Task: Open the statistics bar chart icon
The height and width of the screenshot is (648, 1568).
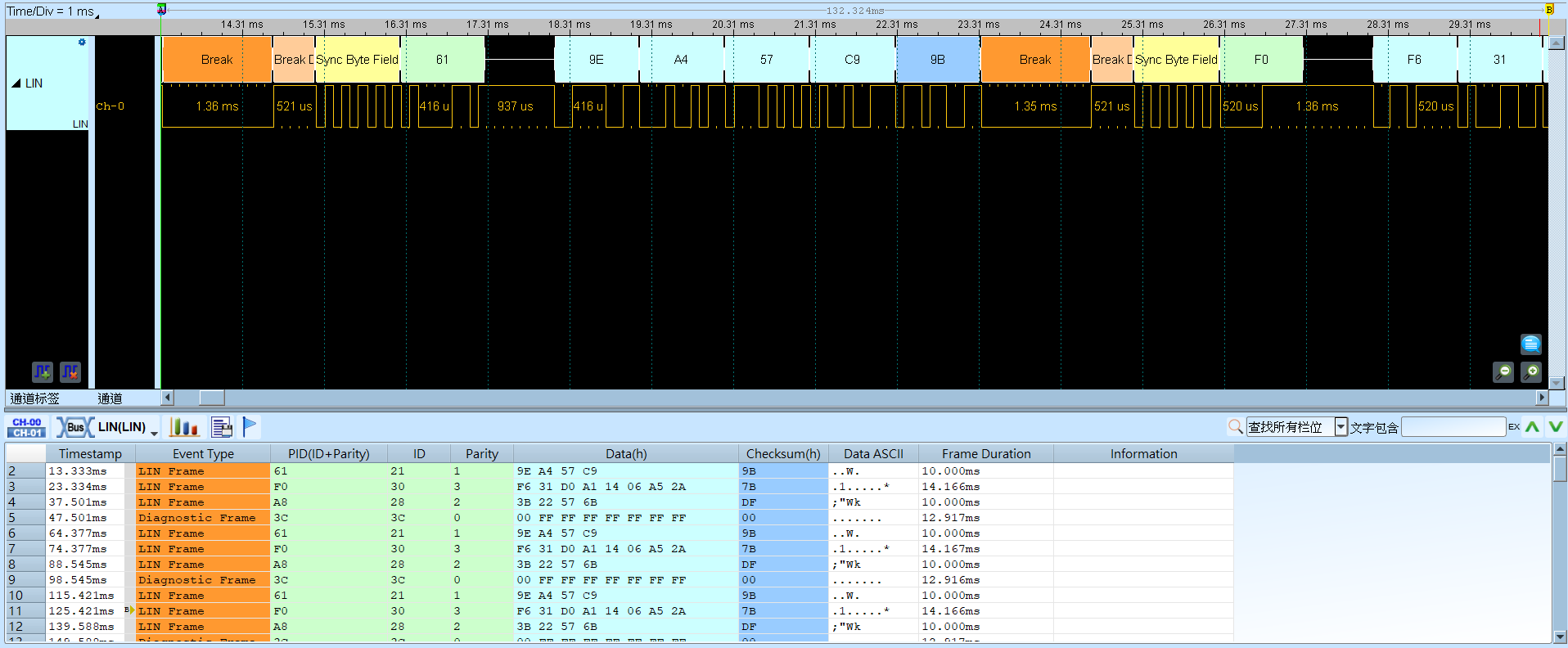Action: [184, 427]
